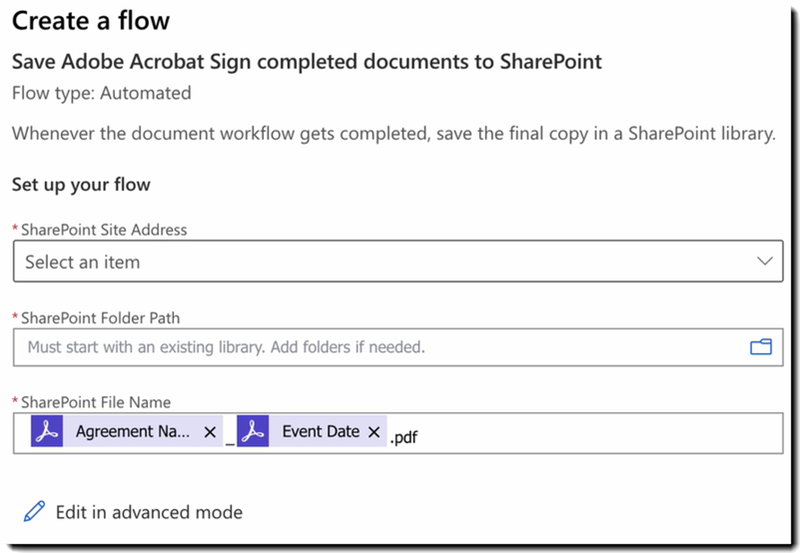Click the Adobe Acrobat icon on Agreement Name token
The height and width of the screenshot is (553, 800).
47,432
